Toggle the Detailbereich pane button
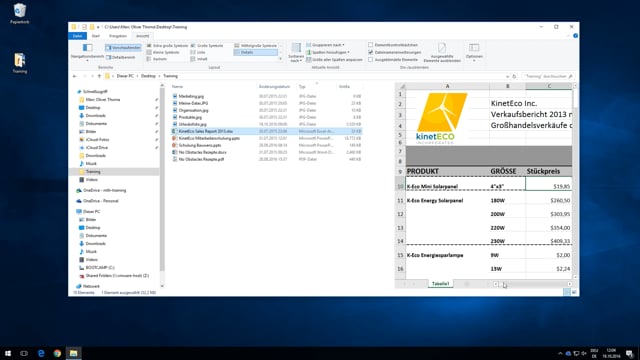The width and height of the screenshot is (640, 360). [x=120, y=58]
